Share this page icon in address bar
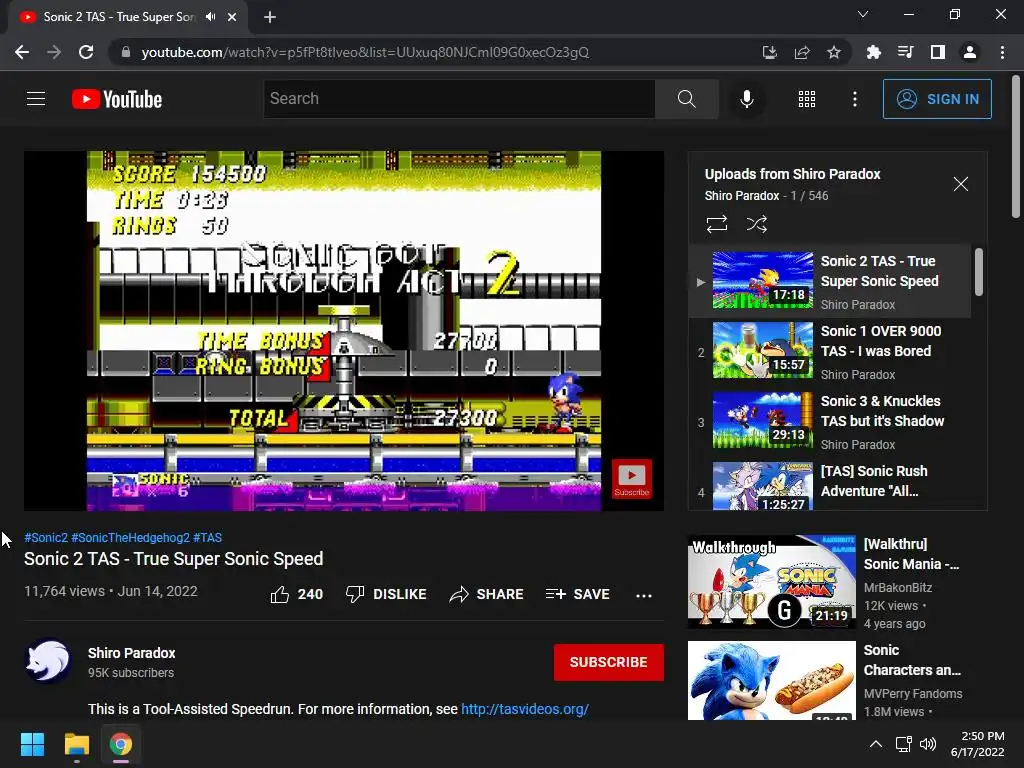1024x768 pixels. pyautogui.click(x=802, y=52)
